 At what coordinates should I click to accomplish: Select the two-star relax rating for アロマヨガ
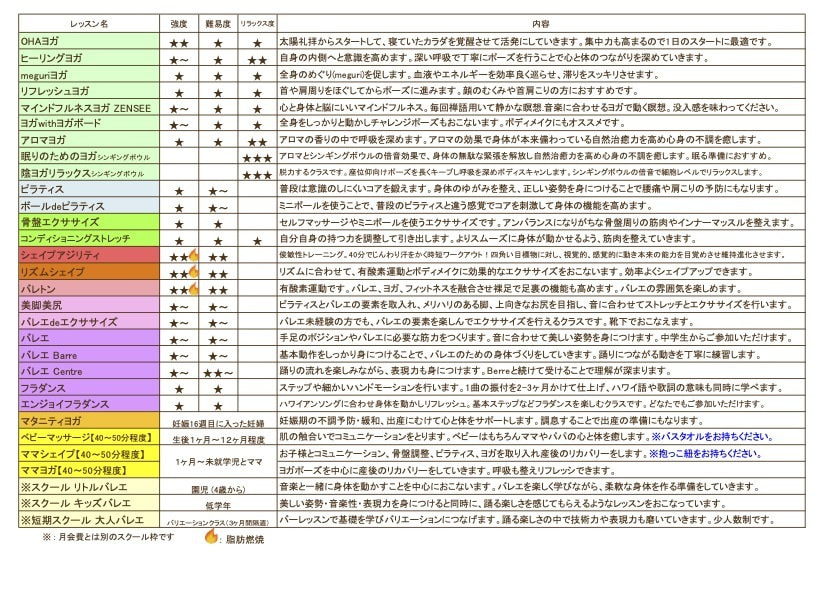pos(257,142)
